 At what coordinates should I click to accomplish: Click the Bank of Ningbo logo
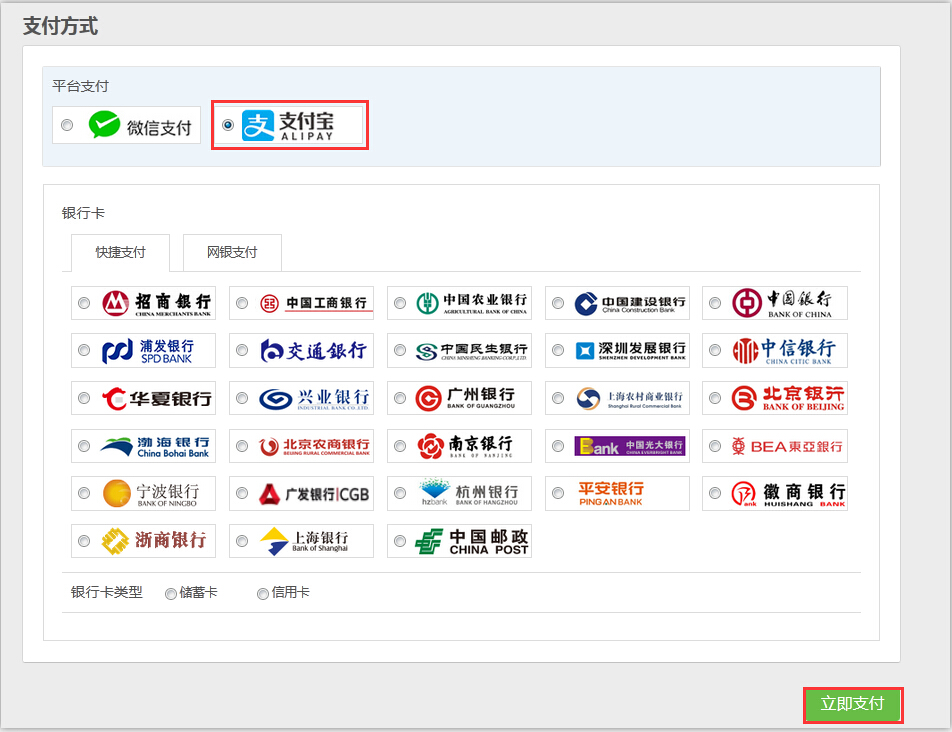(151, 493)
